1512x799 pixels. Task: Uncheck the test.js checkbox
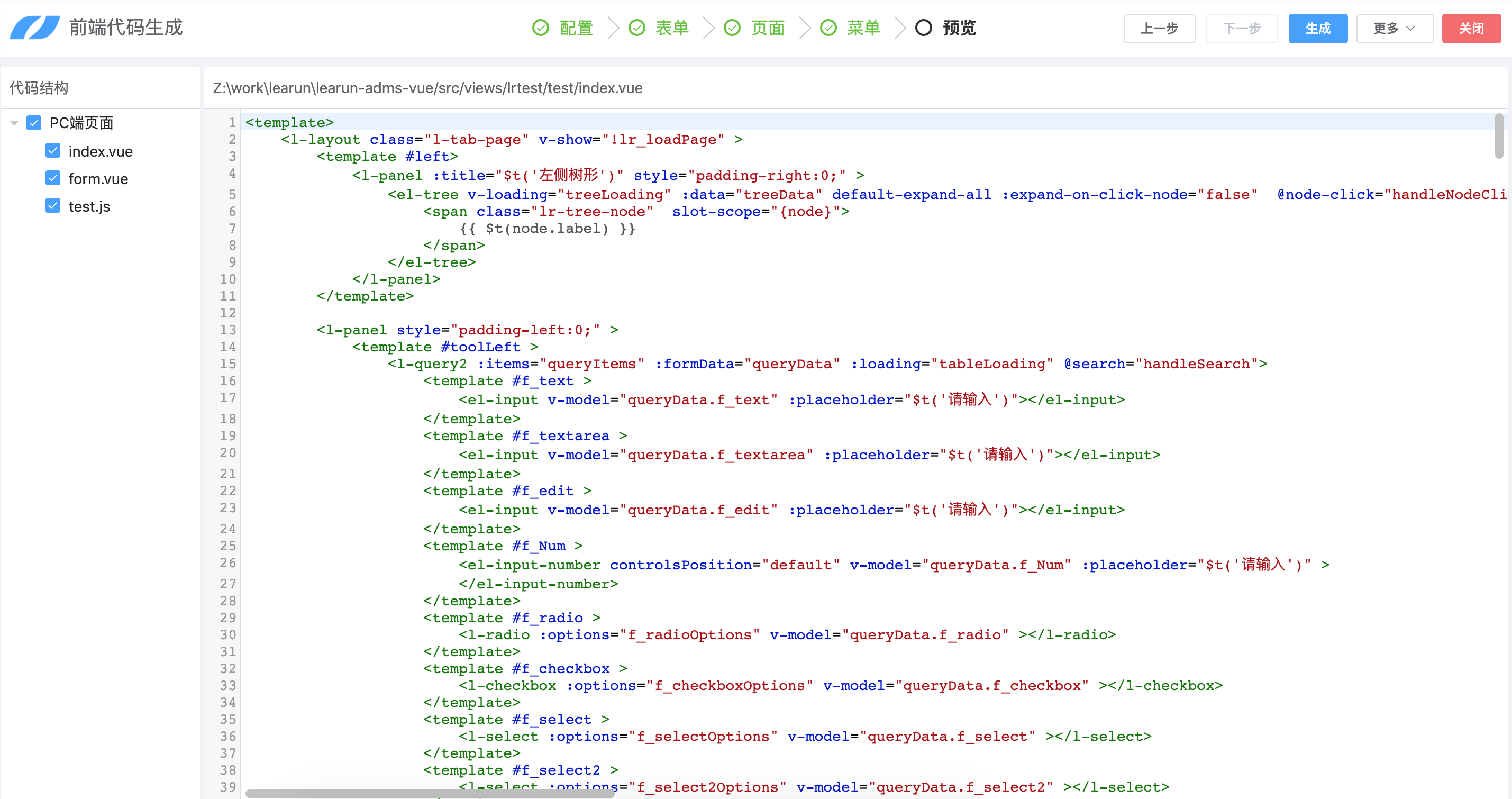53,205
